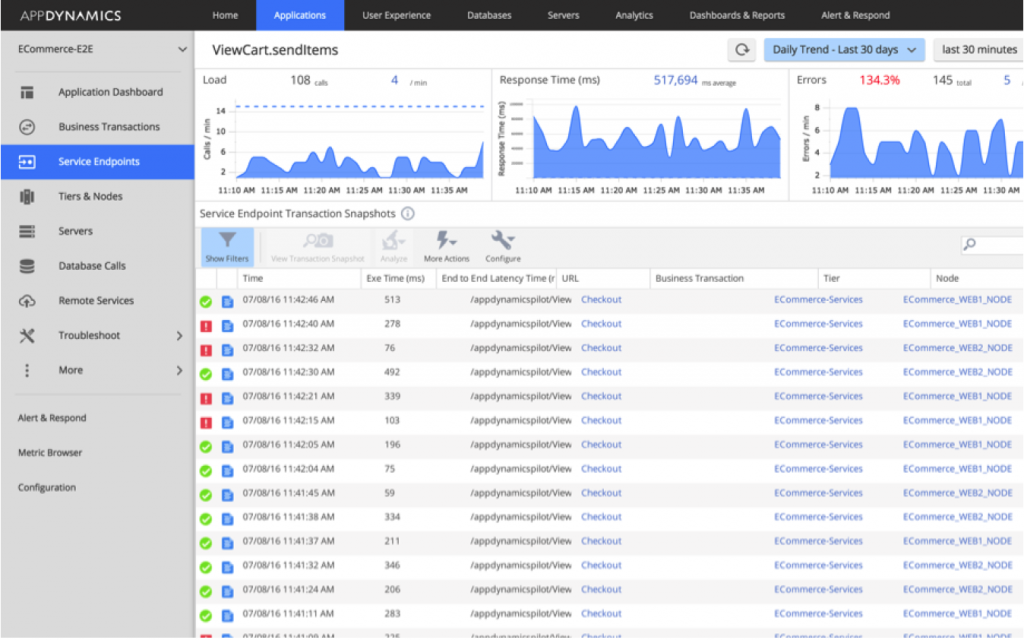Open the ECommerce-E2E application dropdown
Screen dimensions: 1024x640
click(102, 50)
